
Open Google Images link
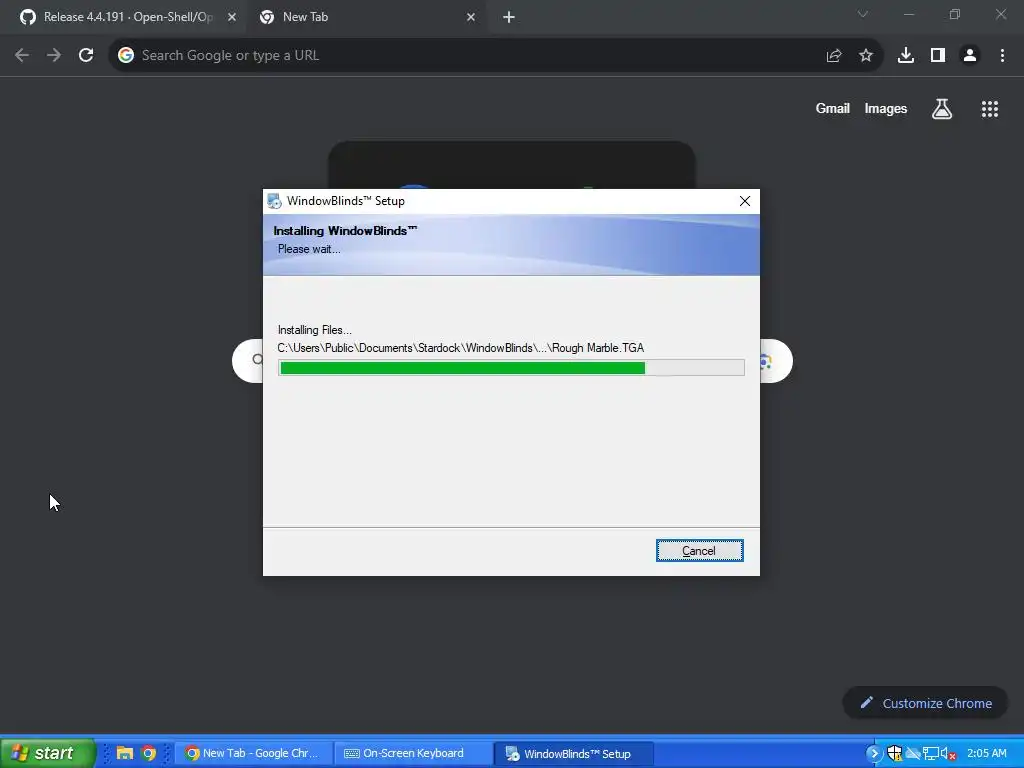click(x=886, y=108)
